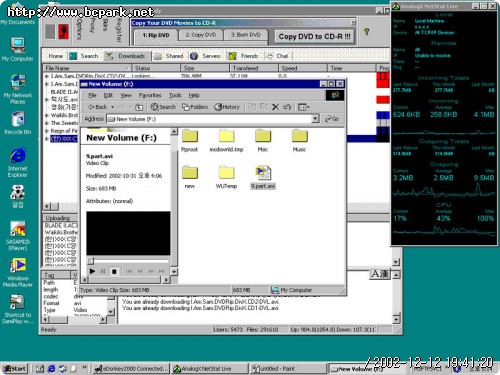Open Edit menu in Explorer window
Image resolution: width=500 pixels, height=375 pixels.
tap(108, 95)
